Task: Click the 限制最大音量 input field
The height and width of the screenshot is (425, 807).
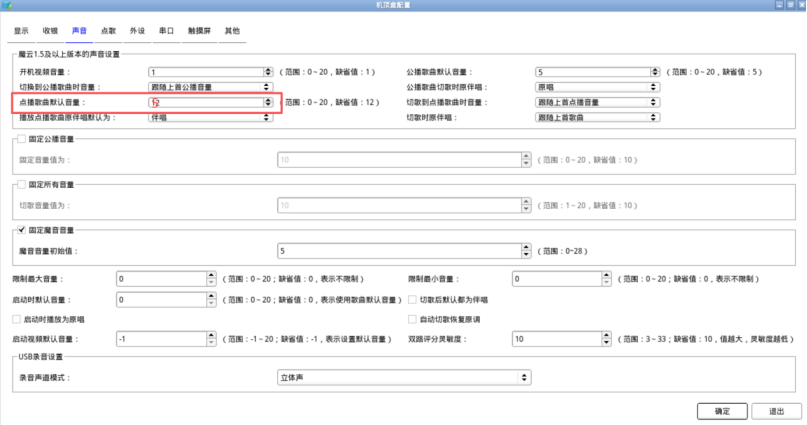Action: tap(162, 279)
